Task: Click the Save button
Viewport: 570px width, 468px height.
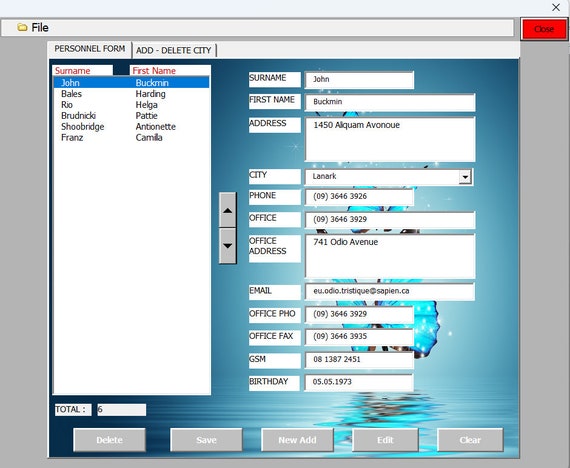Action: (206, 440)
